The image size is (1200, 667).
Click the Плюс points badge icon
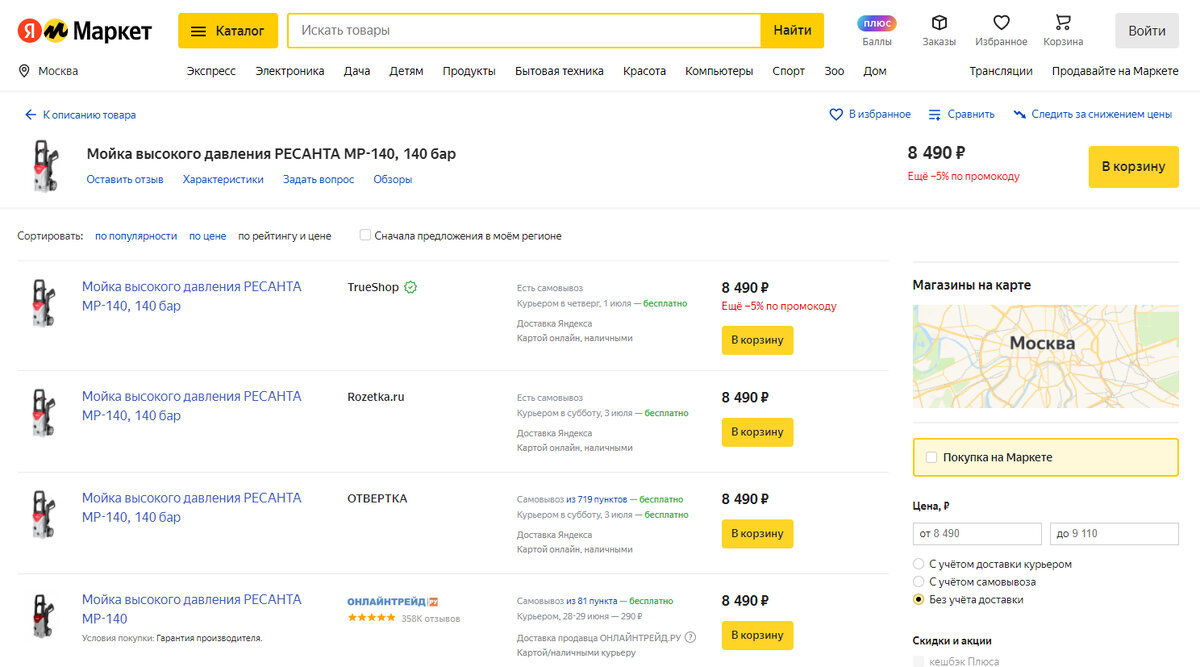point(877,23)
